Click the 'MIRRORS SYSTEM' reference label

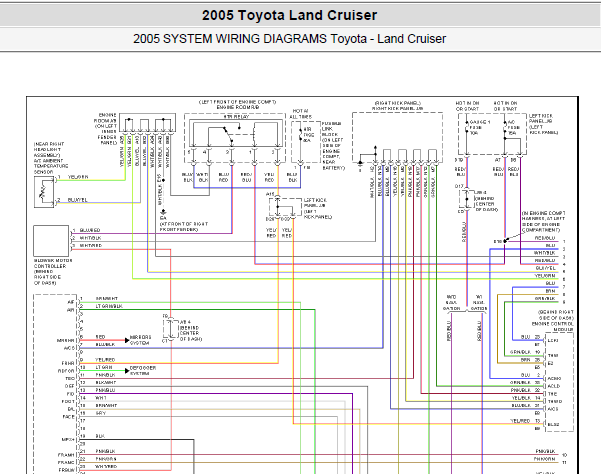click(140, 340)
